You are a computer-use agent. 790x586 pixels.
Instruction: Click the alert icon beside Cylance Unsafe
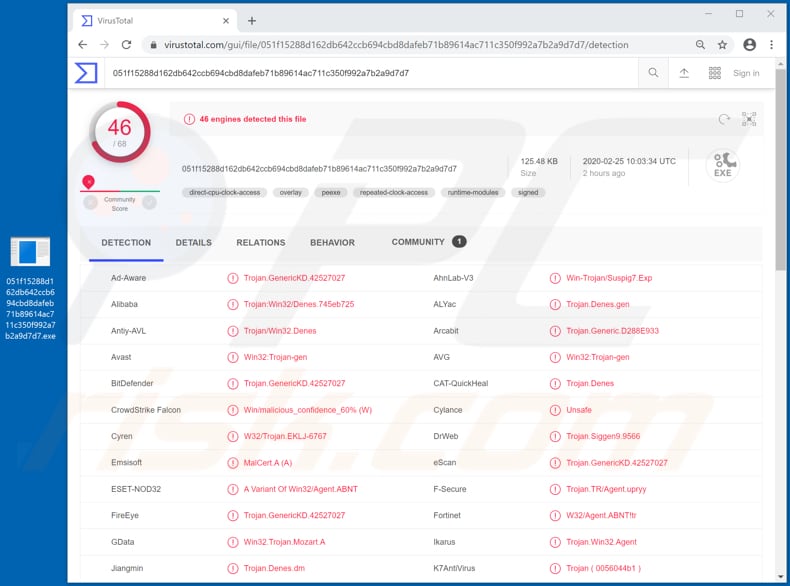pyautogui.click(x=555, y=410)
